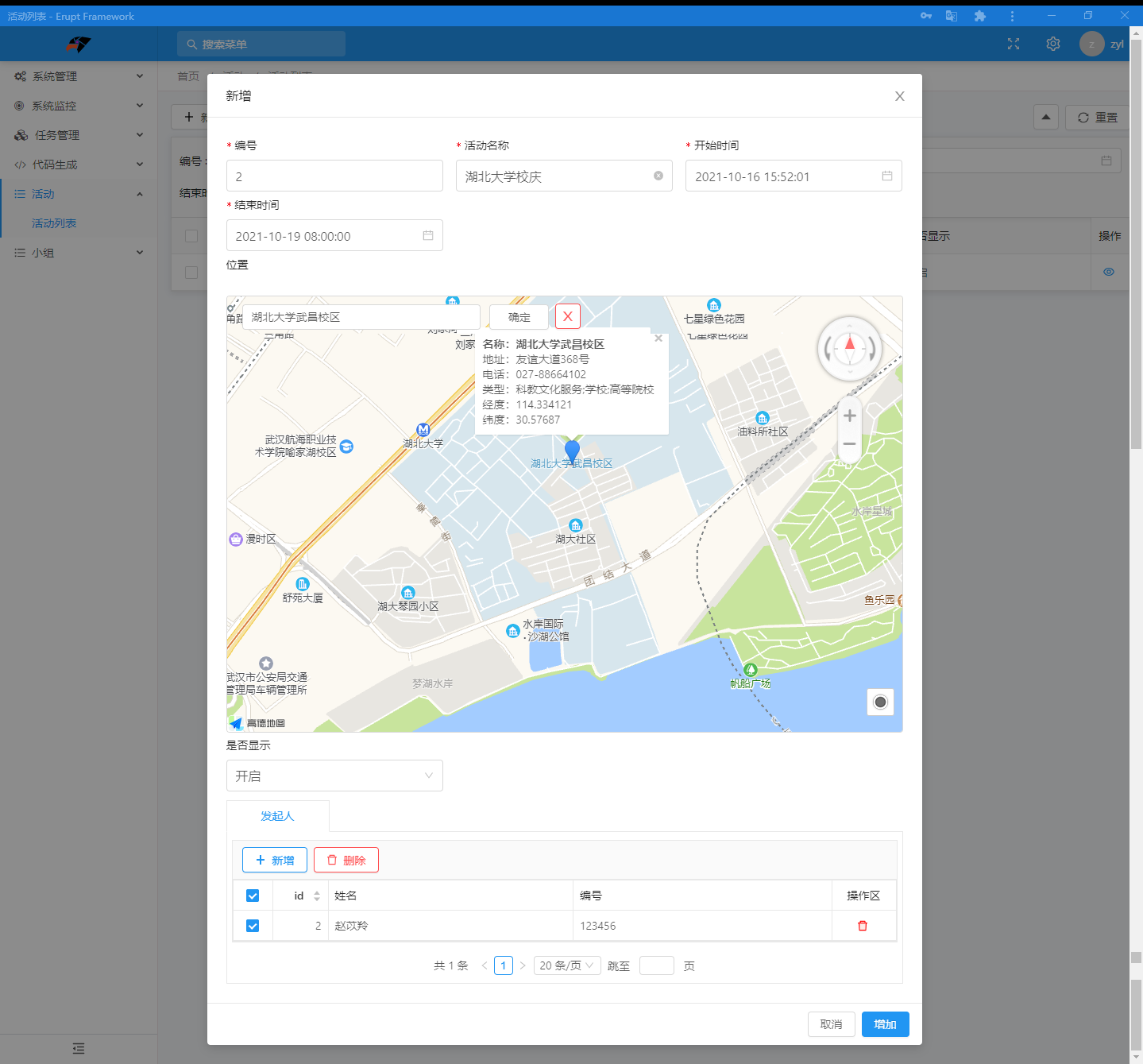Zoom out on the map

[850, 444]
